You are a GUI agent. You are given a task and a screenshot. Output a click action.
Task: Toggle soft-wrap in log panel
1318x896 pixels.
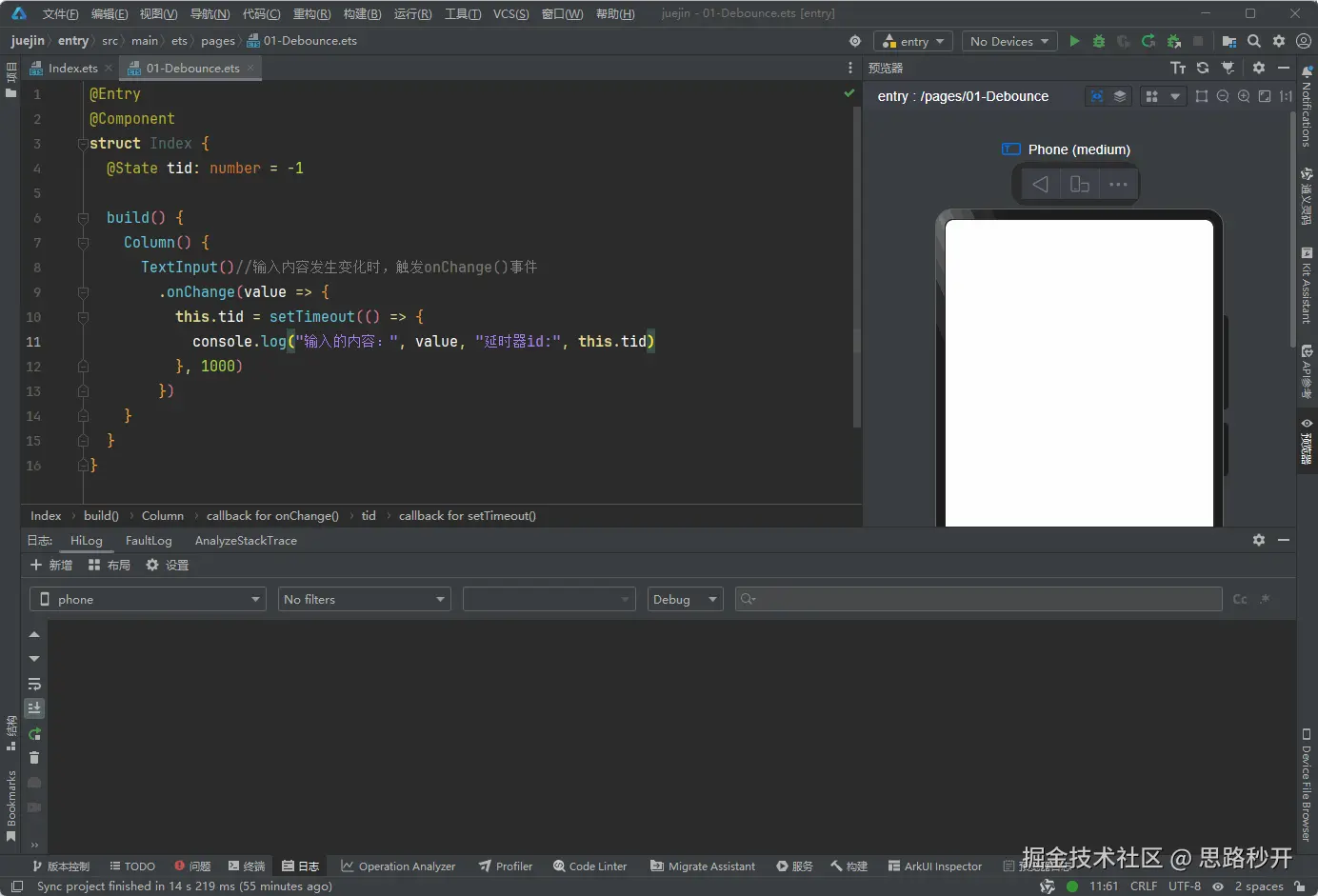pyautogui.click(x=34, y=684)
